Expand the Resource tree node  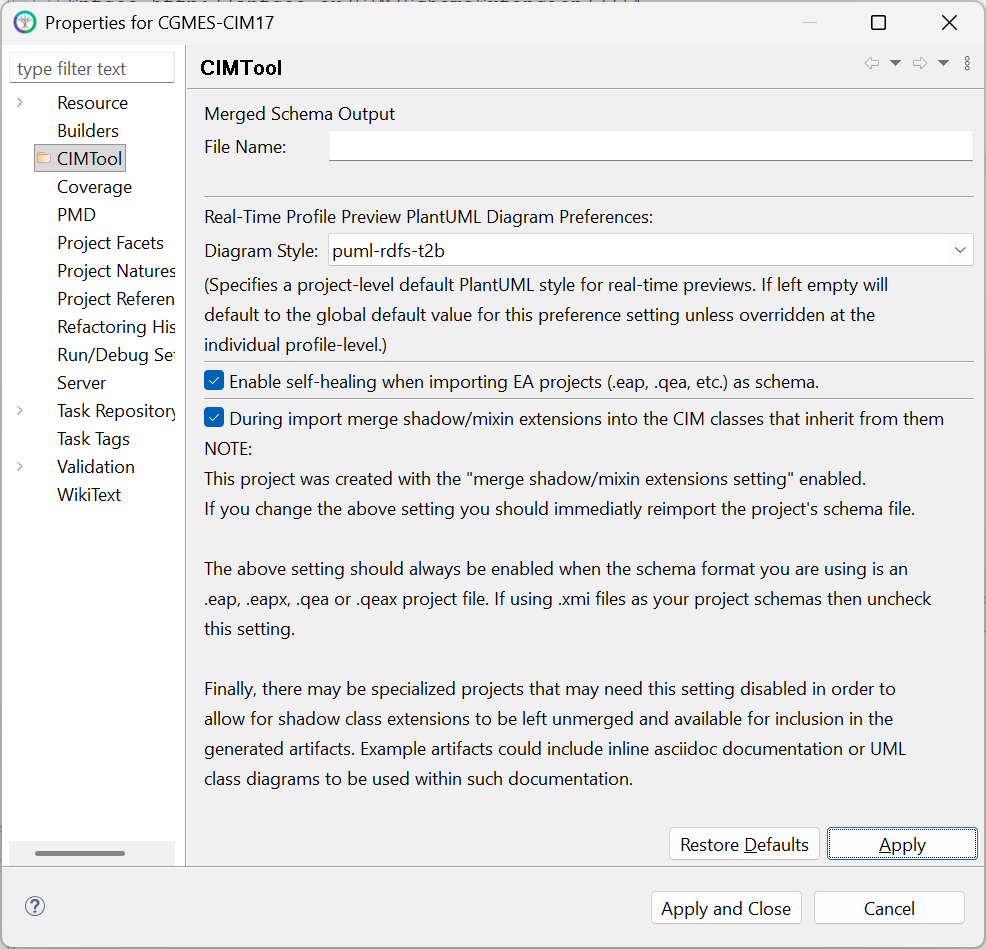tap(20, 103)
